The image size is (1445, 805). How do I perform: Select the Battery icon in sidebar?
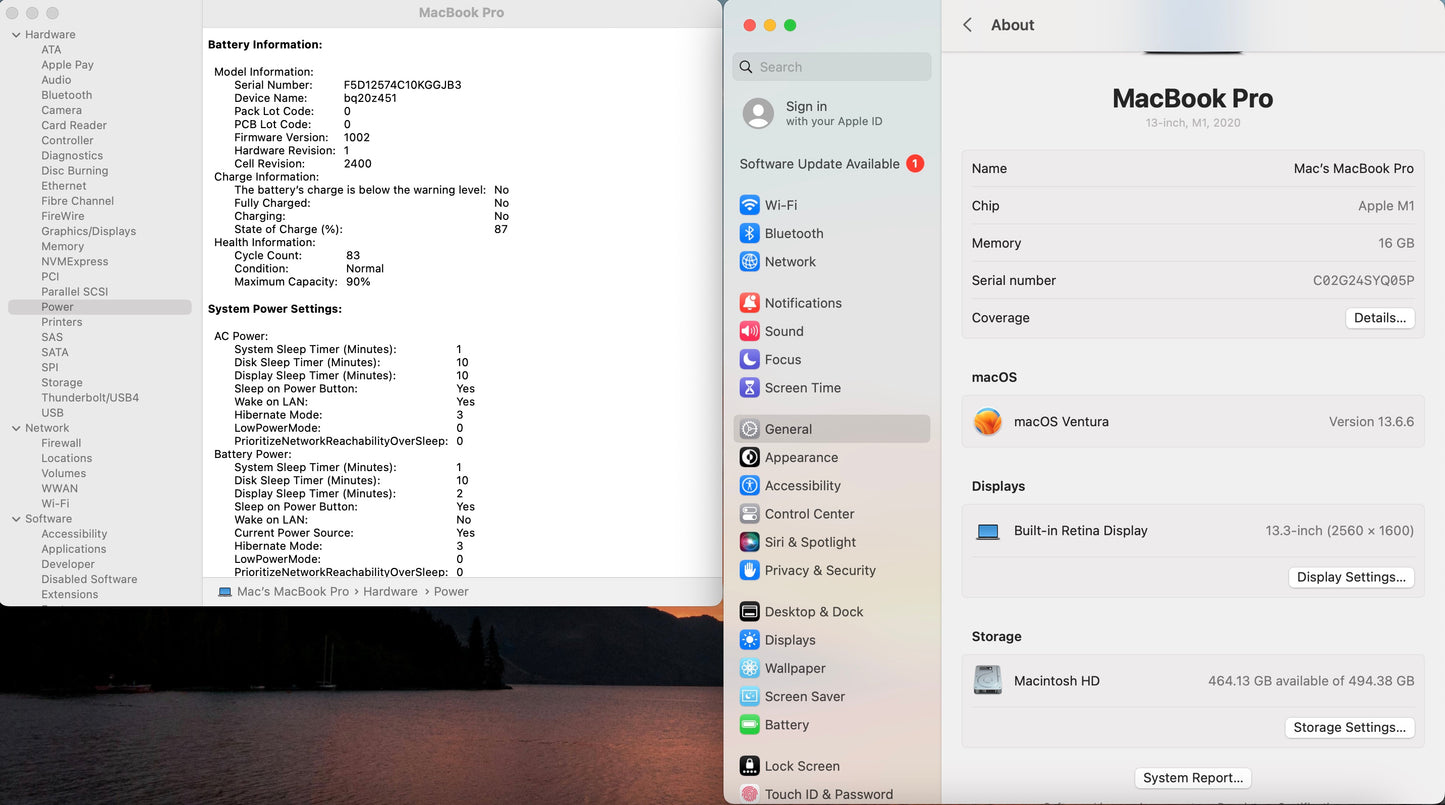pos(749,725)
